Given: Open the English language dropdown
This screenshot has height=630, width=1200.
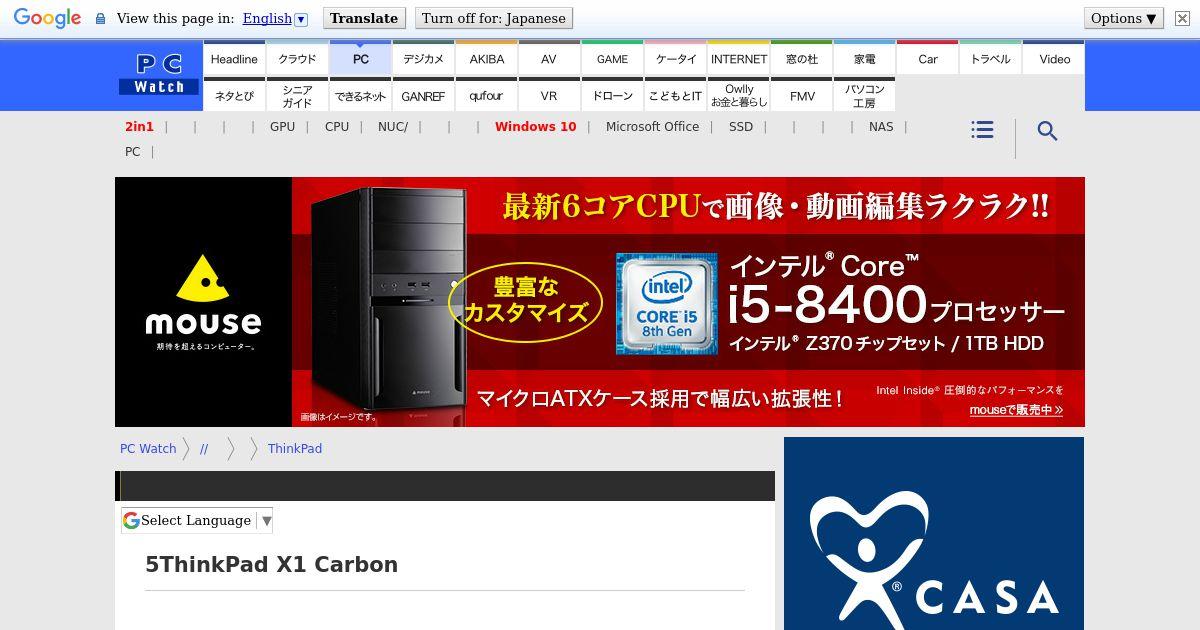Looking at the screenshot, I should (x=274, y=18).
